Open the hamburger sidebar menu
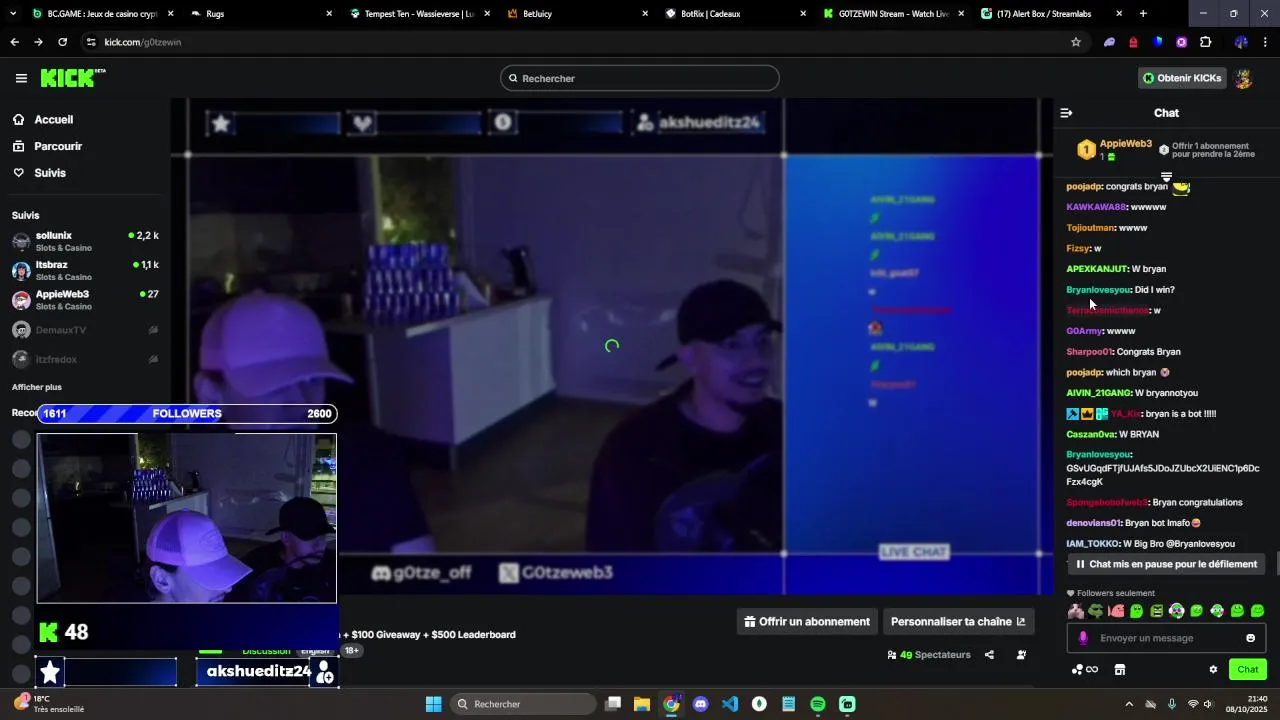This screenshot has height=720, width=1280. tap(21, 78)
